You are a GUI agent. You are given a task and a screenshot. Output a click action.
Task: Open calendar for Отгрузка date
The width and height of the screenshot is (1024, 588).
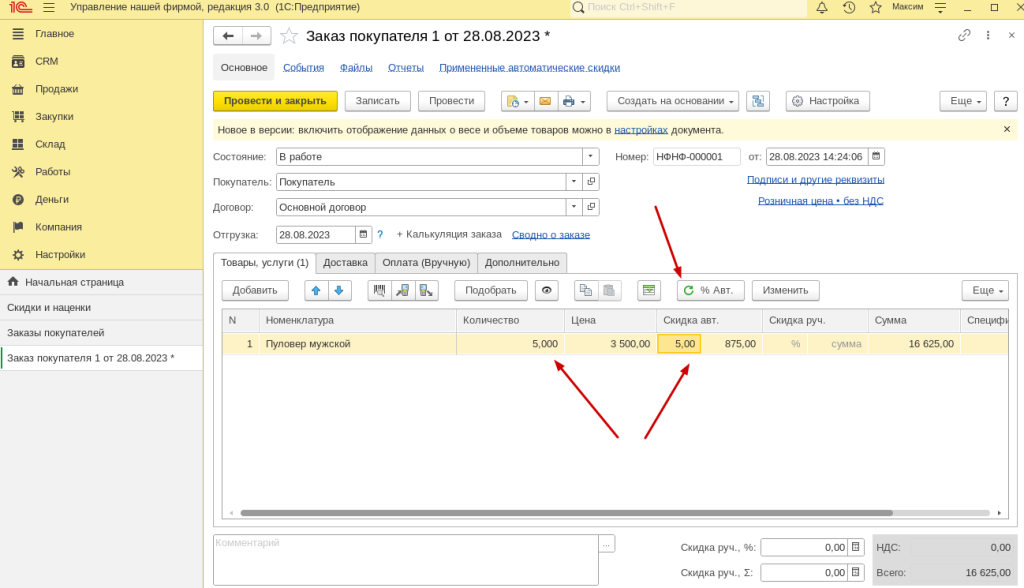click(363, 234)
